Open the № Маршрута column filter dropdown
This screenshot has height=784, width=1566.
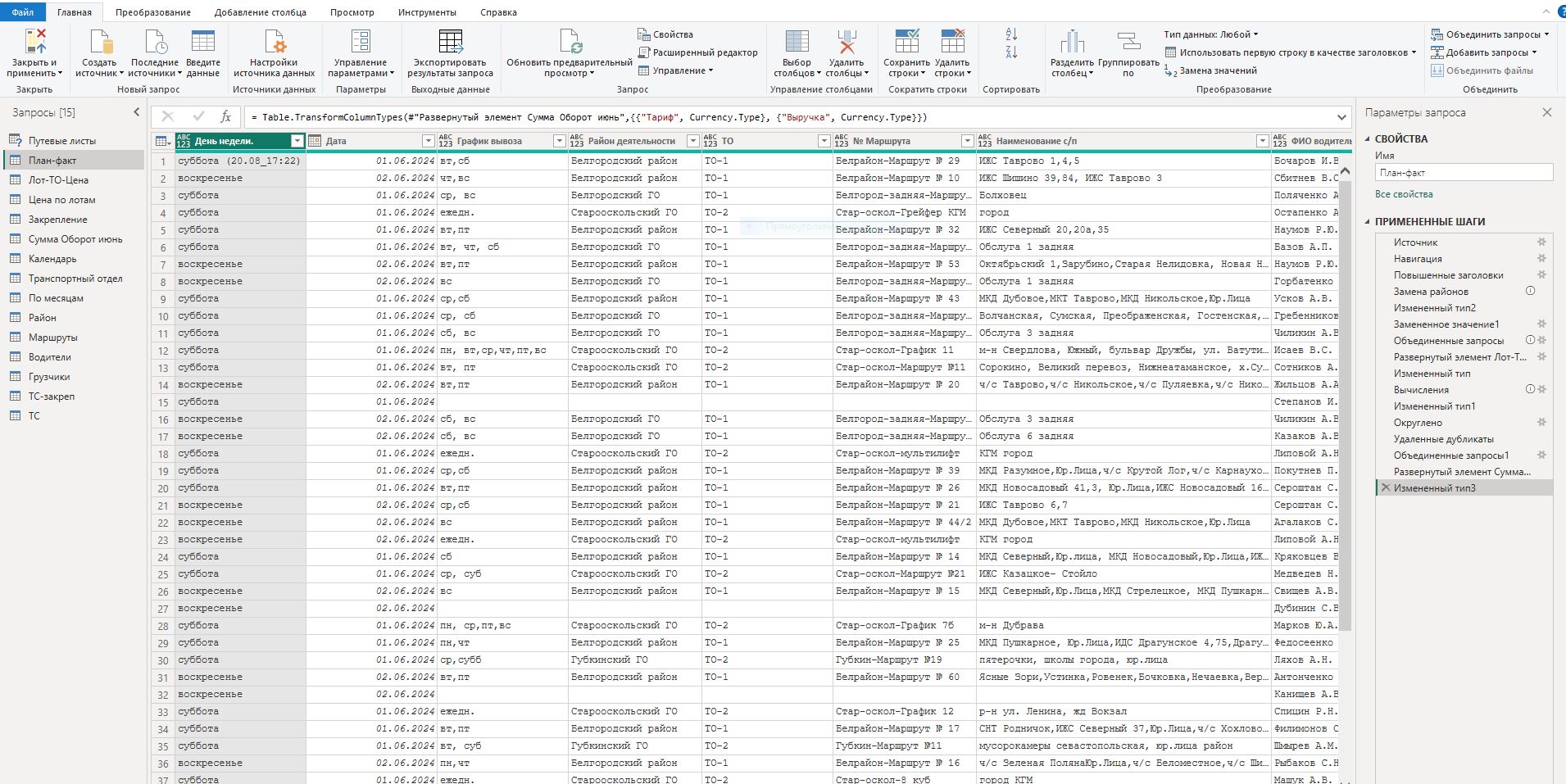click(967, 141)
